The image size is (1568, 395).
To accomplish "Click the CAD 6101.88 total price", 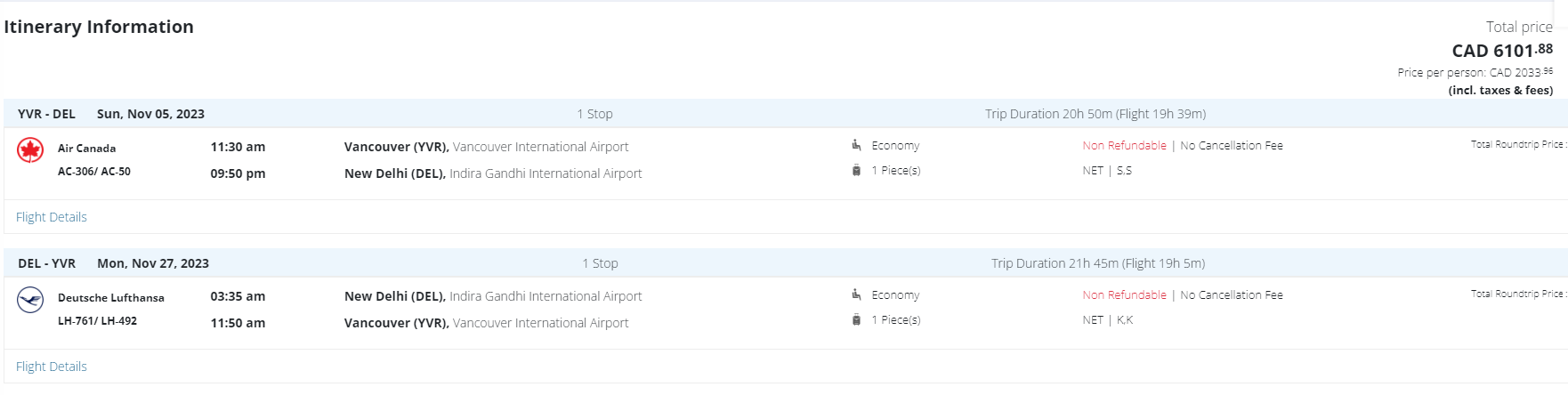I will click(1501, 51).
